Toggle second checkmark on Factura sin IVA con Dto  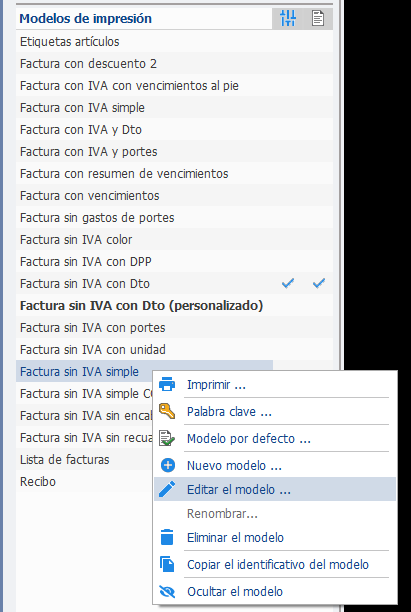[x=319, y=283]
